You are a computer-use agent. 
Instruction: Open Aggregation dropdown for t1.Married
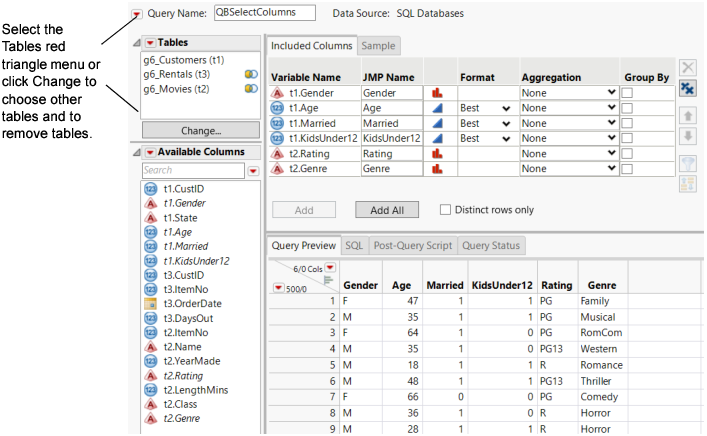click(611, 123)
